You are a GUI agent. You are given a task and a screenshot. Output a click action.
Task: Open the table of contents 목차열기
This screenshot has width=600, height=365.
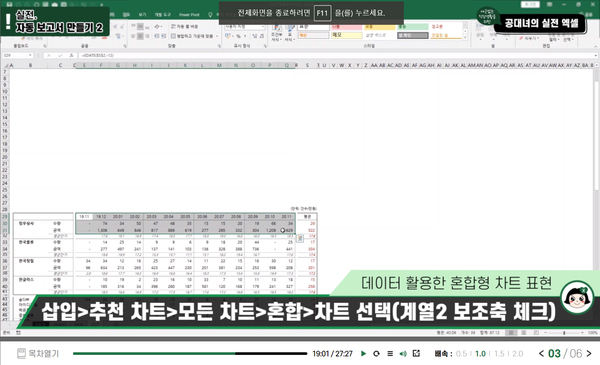click(38, 354)
